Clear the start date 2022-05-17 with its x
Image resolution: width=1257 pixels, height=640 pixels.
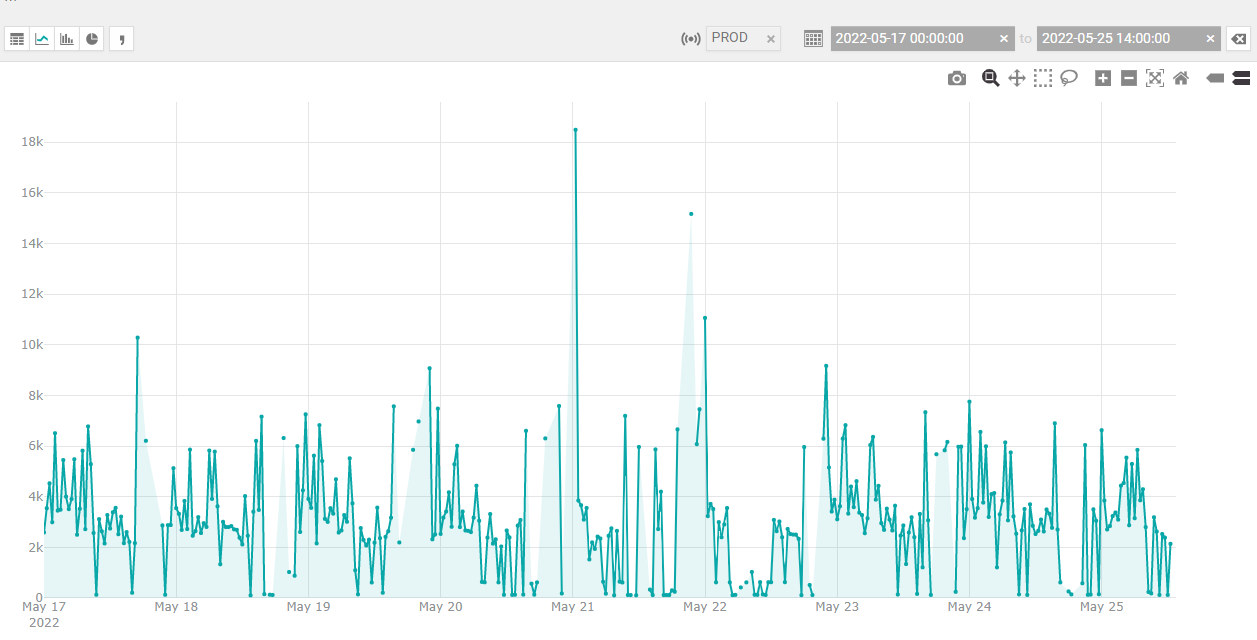point(1003,38)
